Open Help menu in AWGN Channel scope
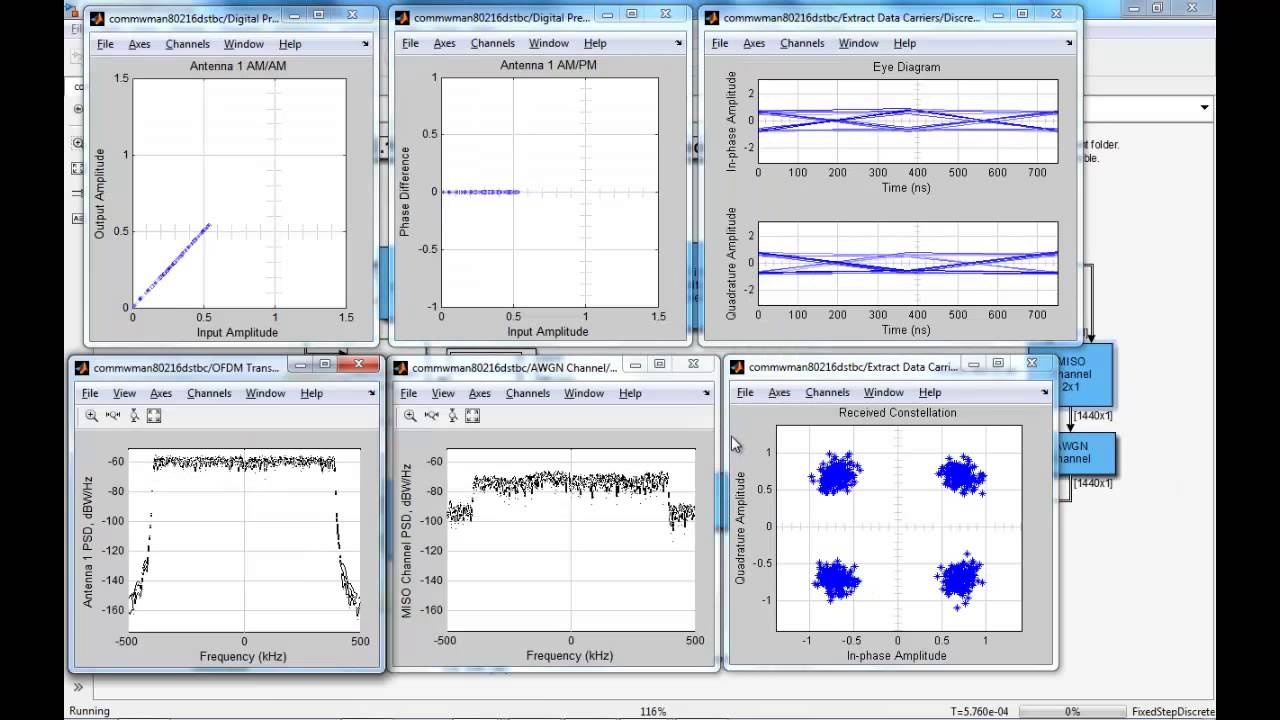 click(630, 393)
